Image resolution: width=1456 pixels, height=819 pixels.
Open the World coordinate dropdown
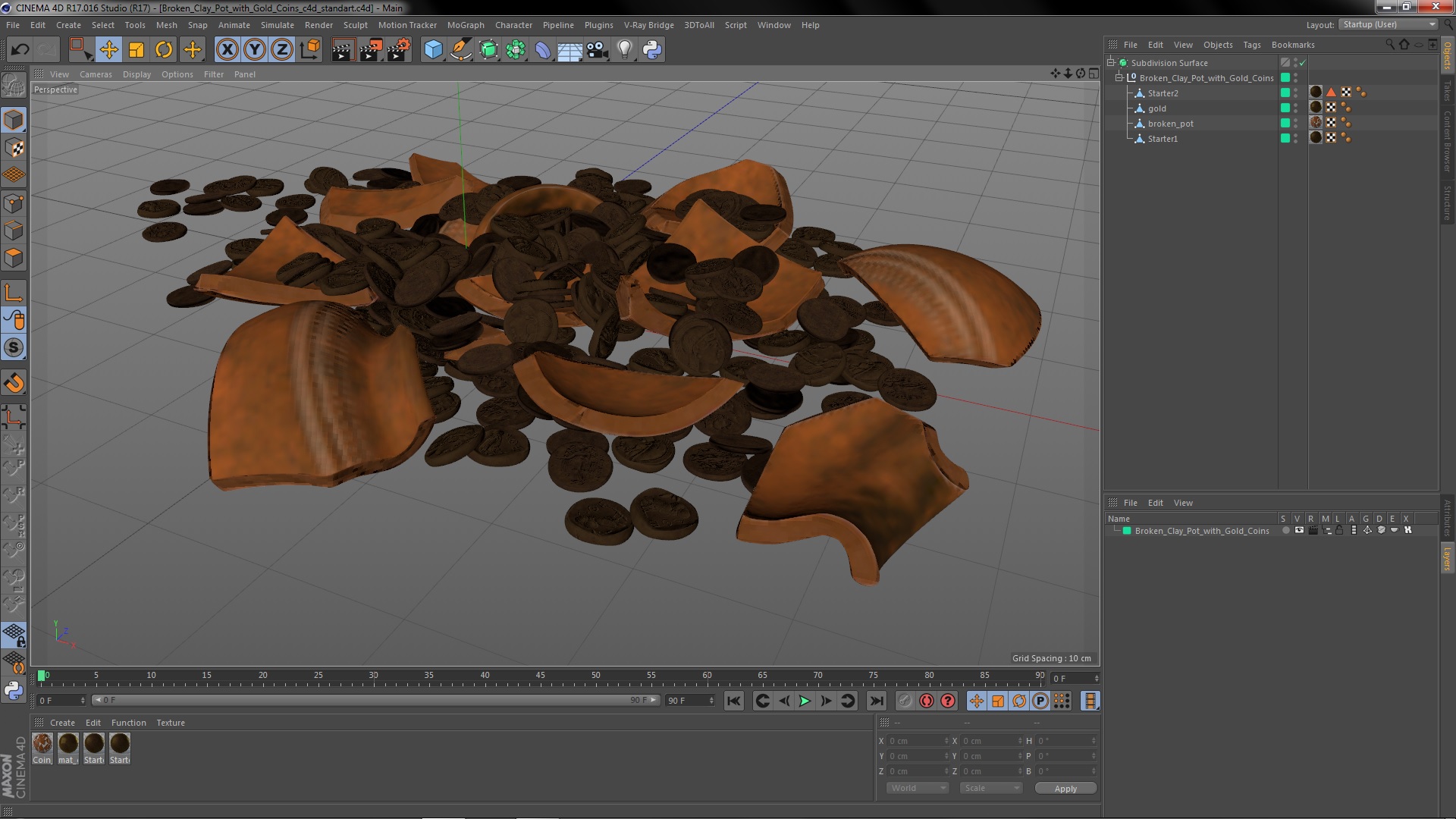[x=918, y=788]
